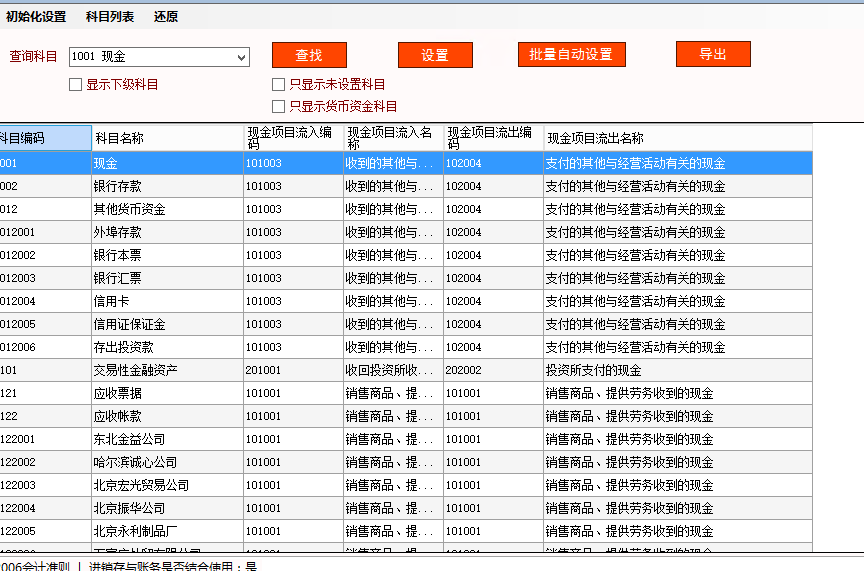Viewport: 864px width, 571px height.
Task: Click the 现金项目流入编码 column header
Action: pos(293,138)
